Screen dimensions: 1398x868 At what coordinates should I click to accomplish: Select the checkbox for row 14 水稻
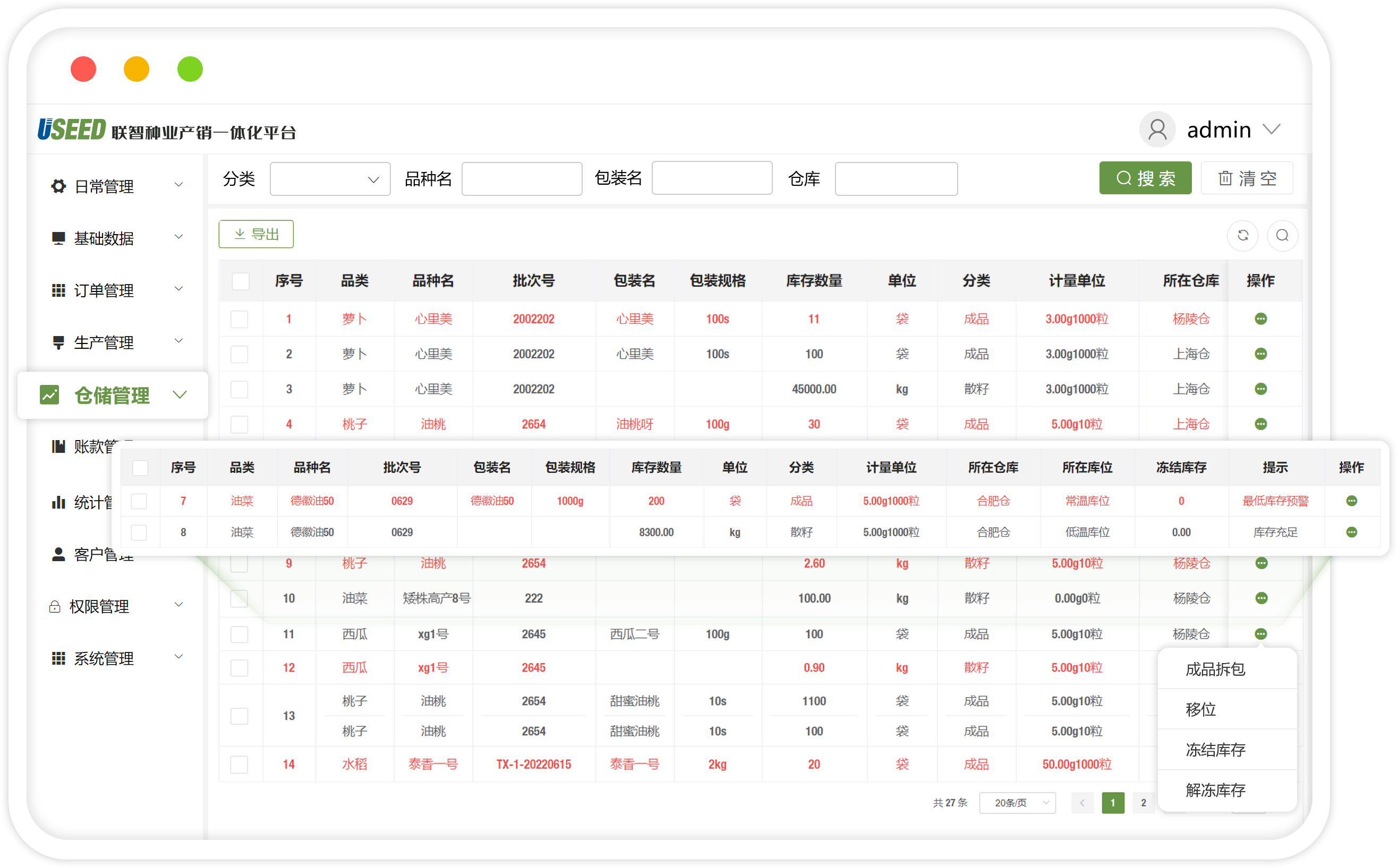point(239,764)
